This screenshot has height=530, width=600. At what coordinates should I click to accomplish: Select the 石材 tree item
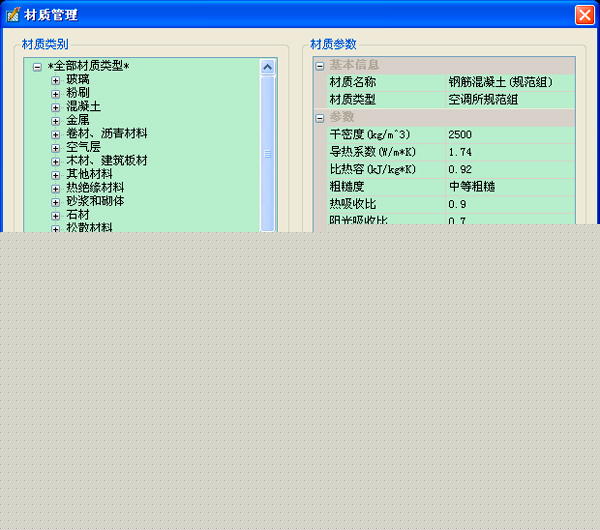78,215
